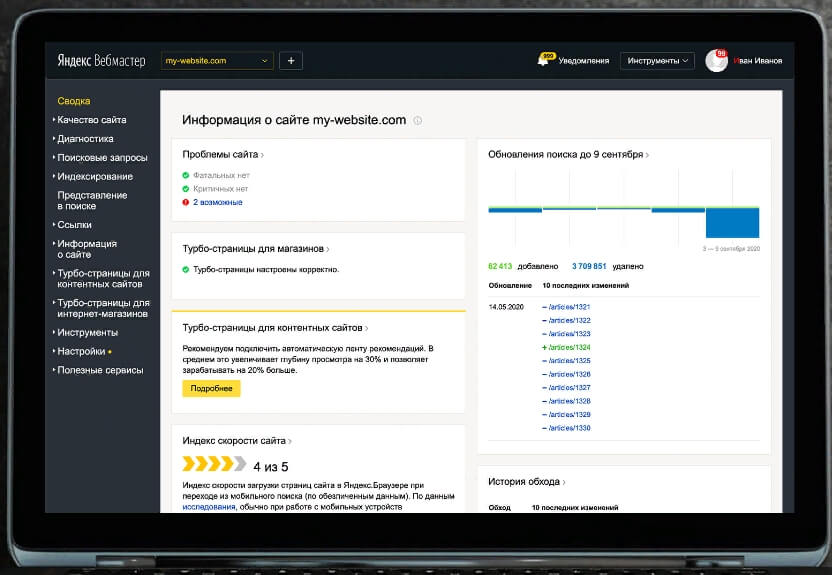The image size is (832, 575).
Task: Open the /articles/1326 link
Action: pos(569,374)
